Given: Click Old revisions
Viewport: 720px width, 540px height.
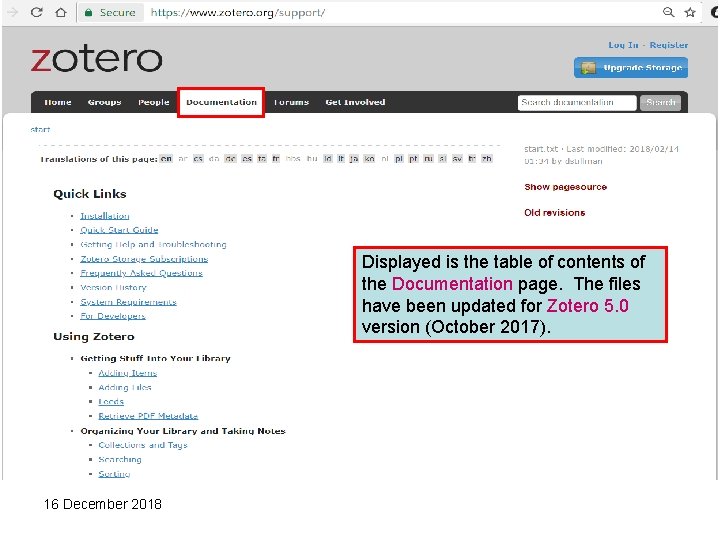Looking at the screenshot, I should point(555,213).
